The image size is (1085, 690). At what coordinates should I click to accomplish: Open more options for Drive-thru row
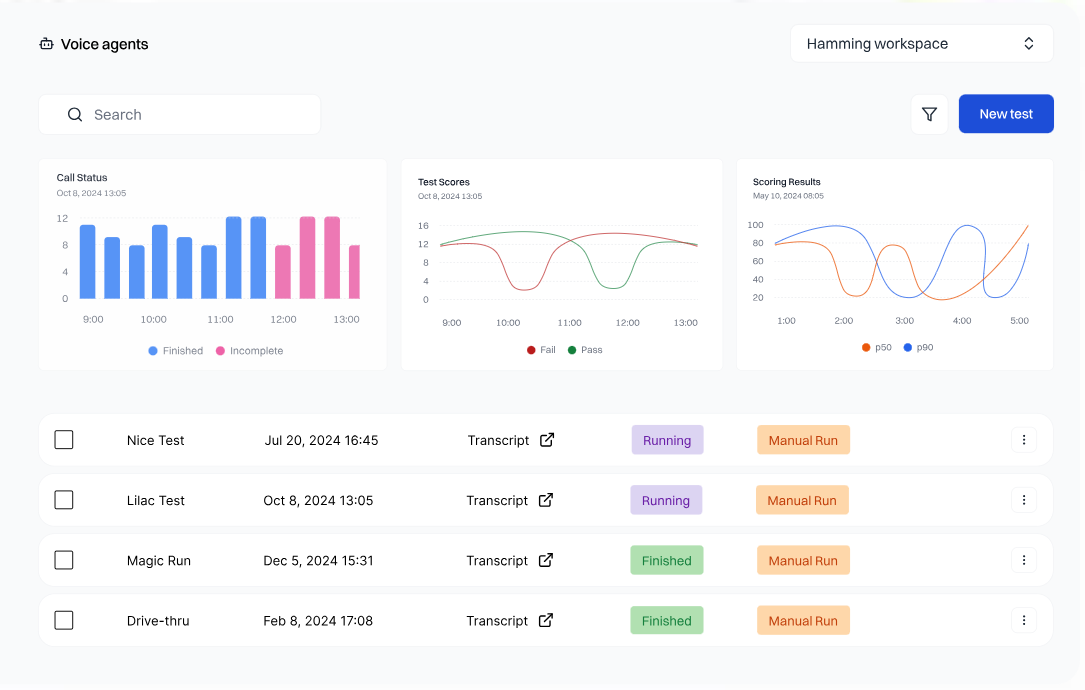click(1023, 620)
